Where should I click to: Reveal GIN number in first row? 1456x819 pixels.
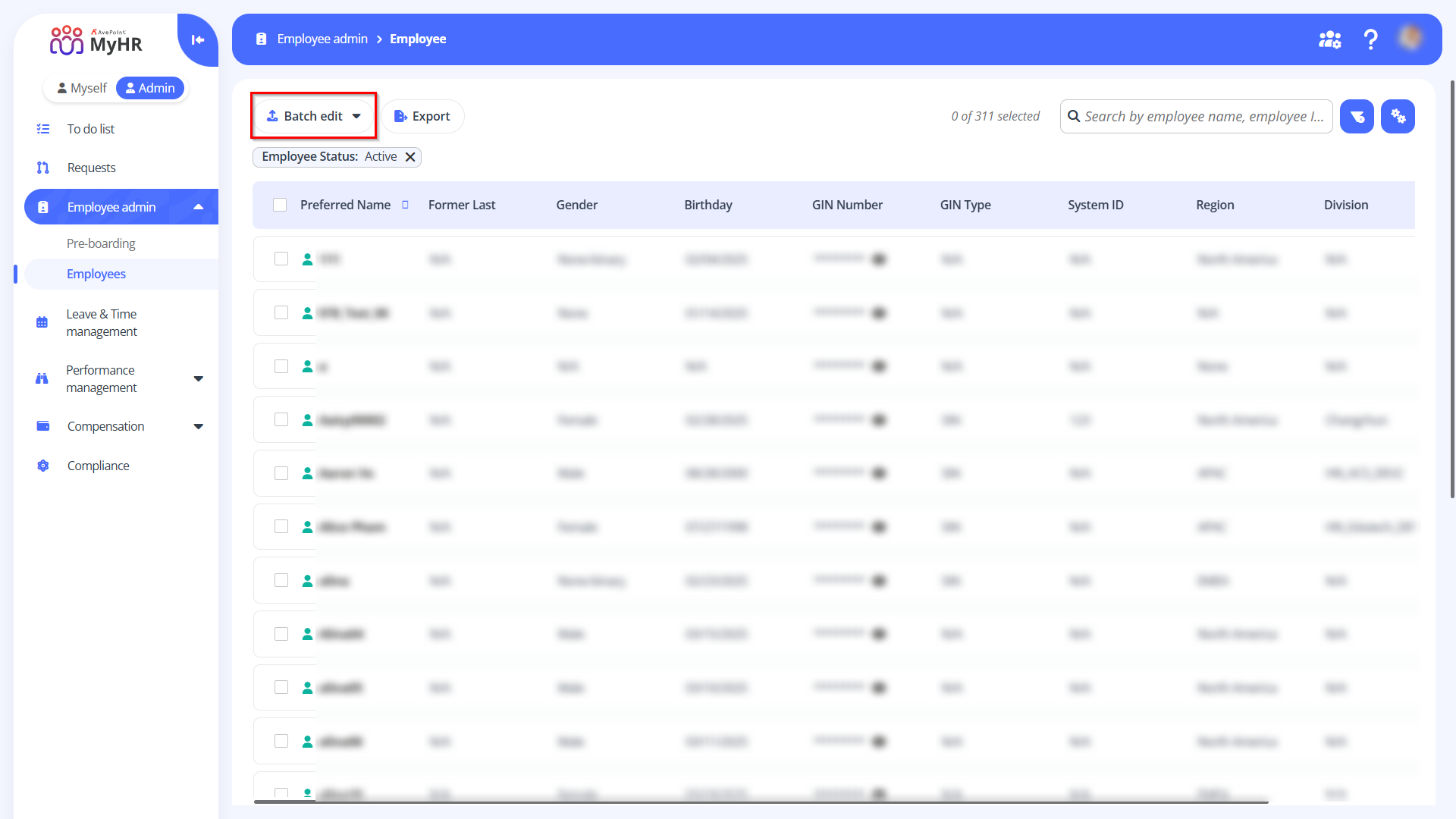879,259
